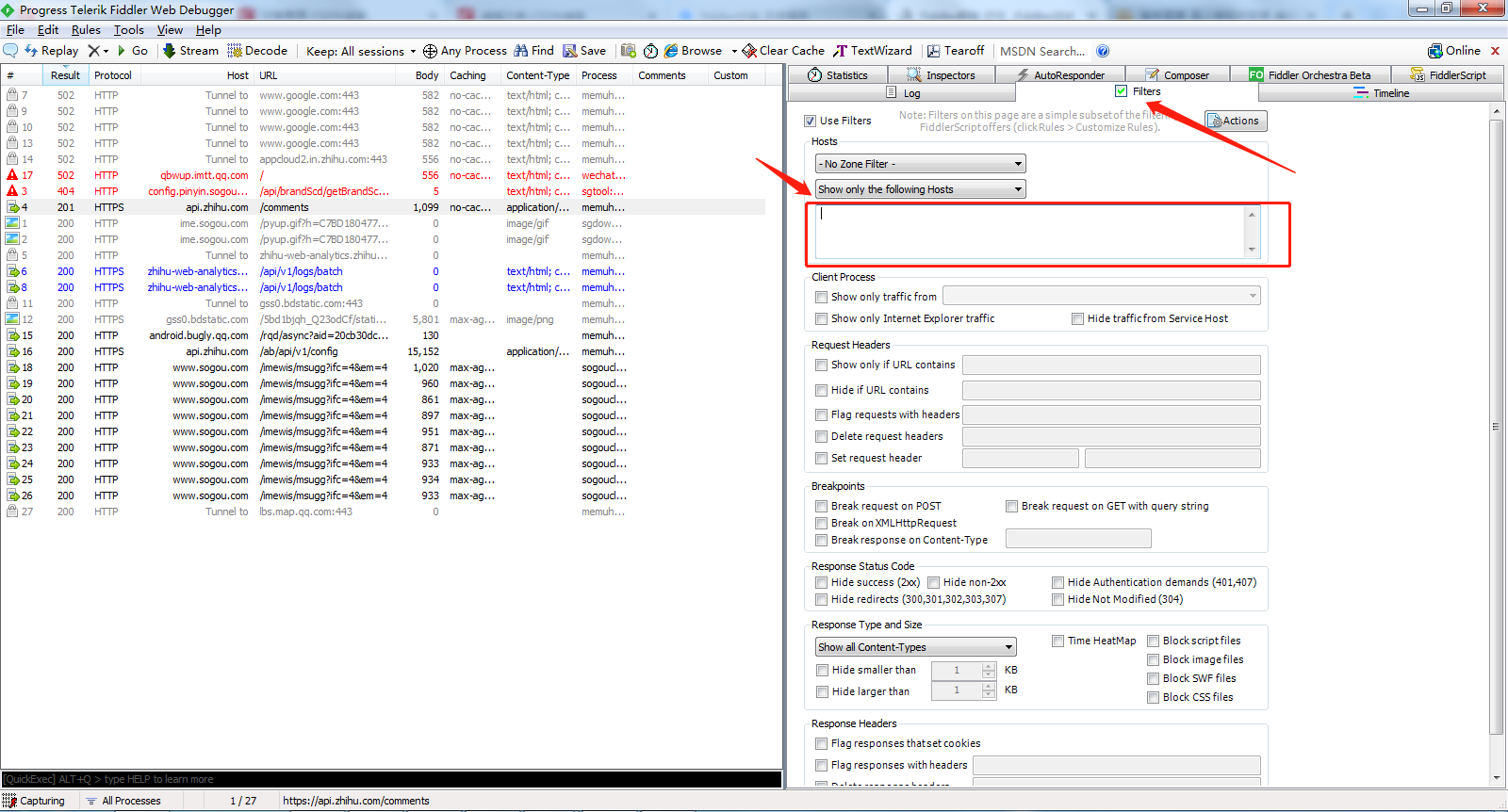Open Show only the following Hosts dropdown
The height and width of the screenshot is (812, 1508).
click(x=920, y=189)
